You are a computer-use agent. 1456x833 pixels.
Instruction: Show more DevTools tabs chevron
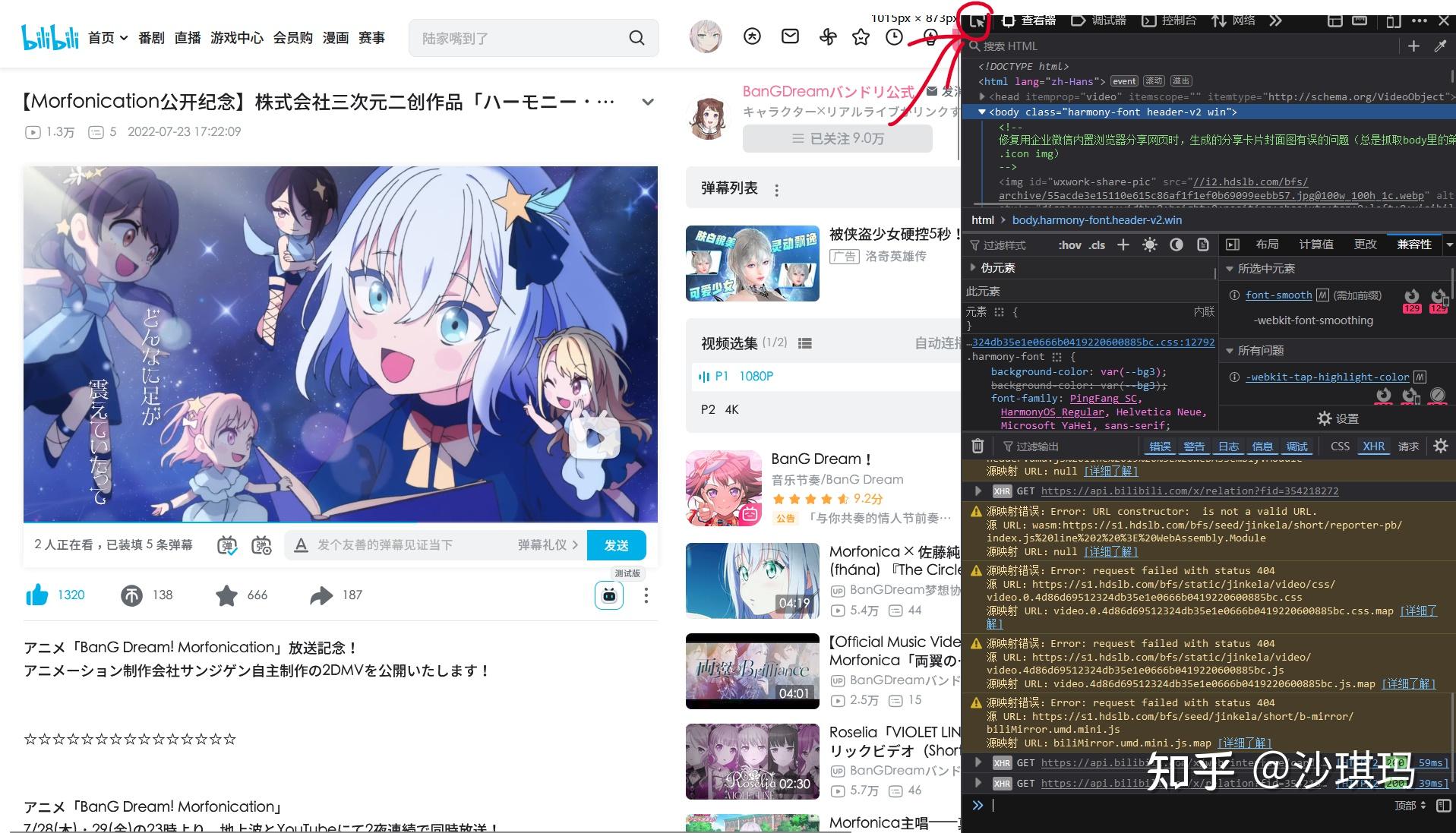1275,21
